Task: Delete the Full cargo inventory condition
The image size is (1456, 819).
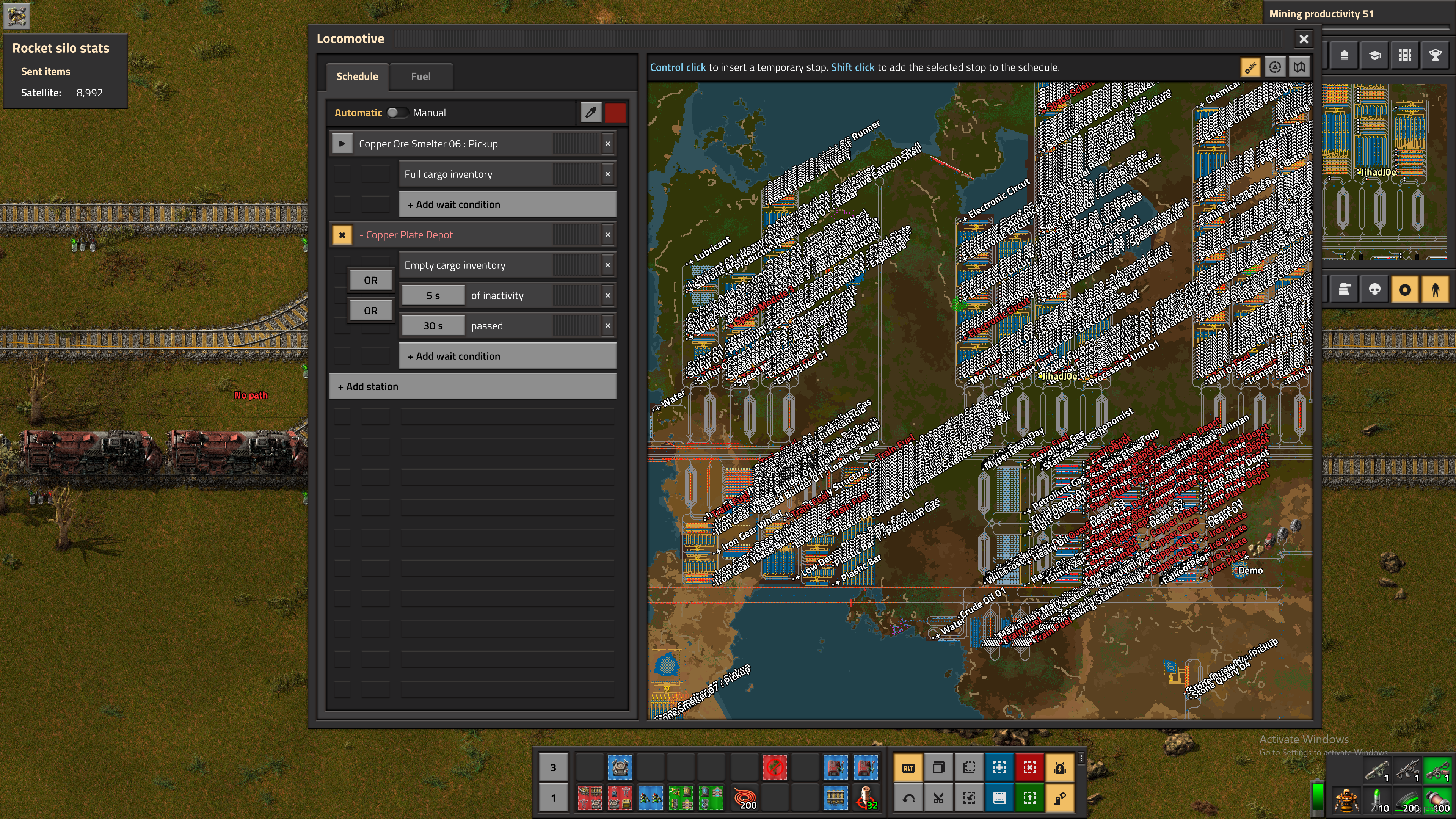Action: [607, 174]
